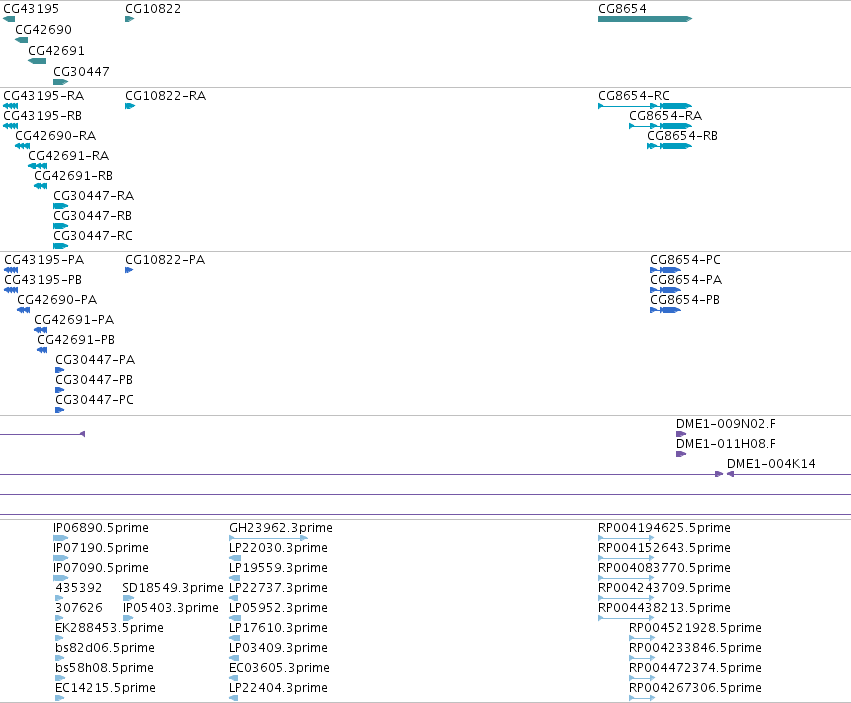Image resolution: width=851 pixels, height=703 pixels.
Task: Open the CG30447-PC protein label
Action: coord(94,400)
